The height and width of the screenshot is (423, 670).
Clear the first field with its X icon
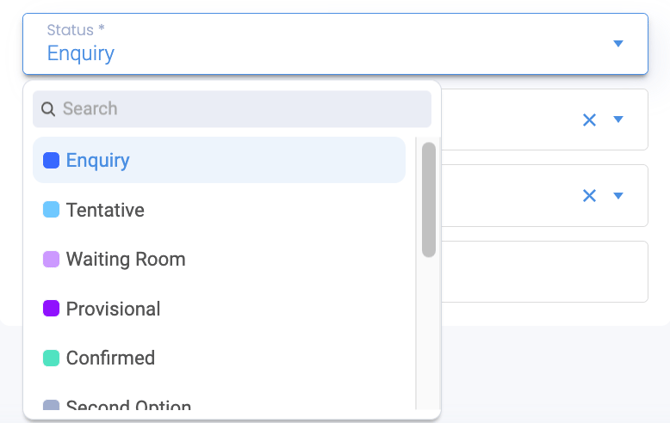(x=589, y=120)
